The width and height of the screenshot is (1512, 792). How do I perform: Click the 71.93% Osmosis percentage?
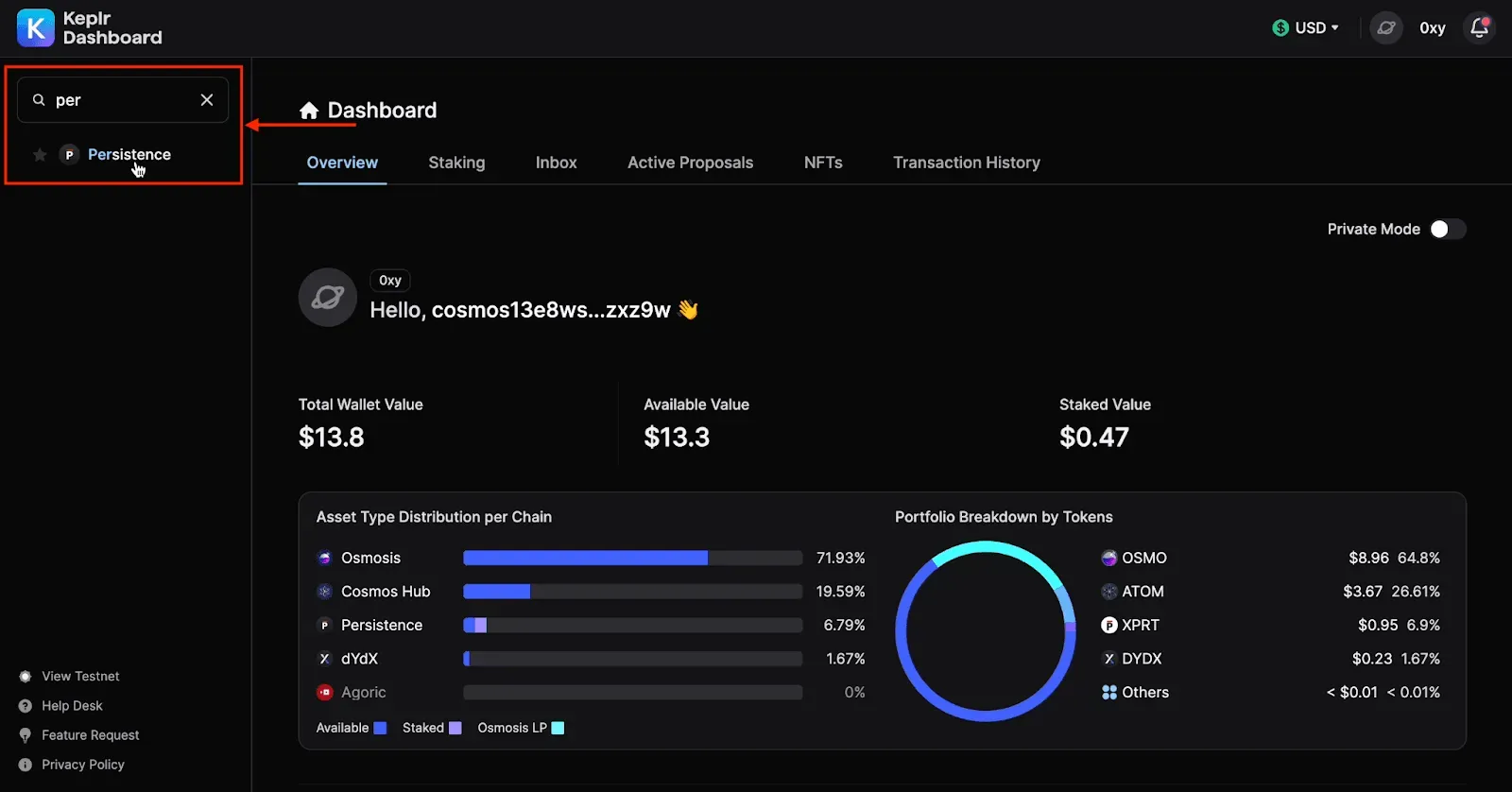(x=841, y=559)
